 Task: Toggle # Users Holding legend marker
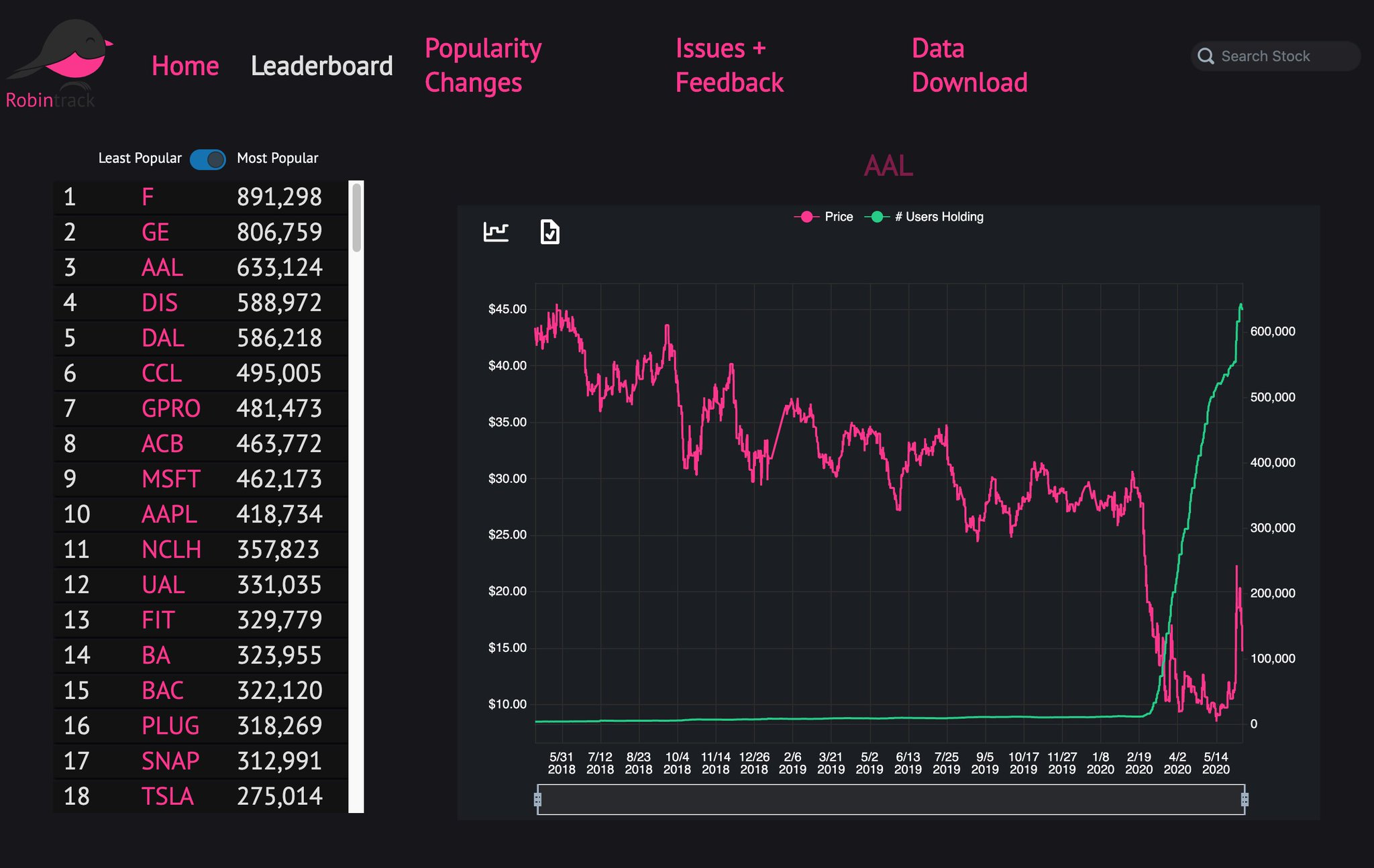tap(876, 217)
